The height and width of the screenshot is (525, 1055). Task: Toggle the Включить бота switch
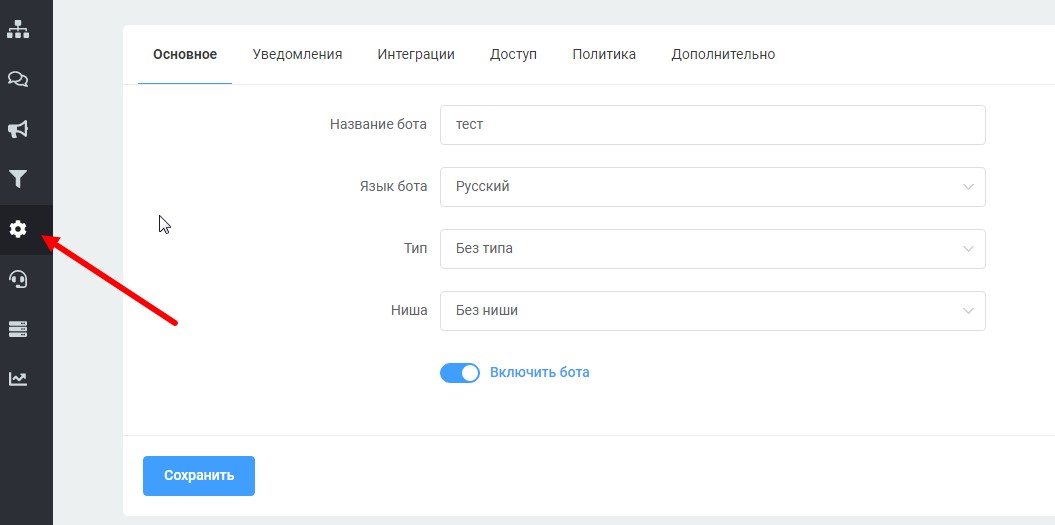460,373
